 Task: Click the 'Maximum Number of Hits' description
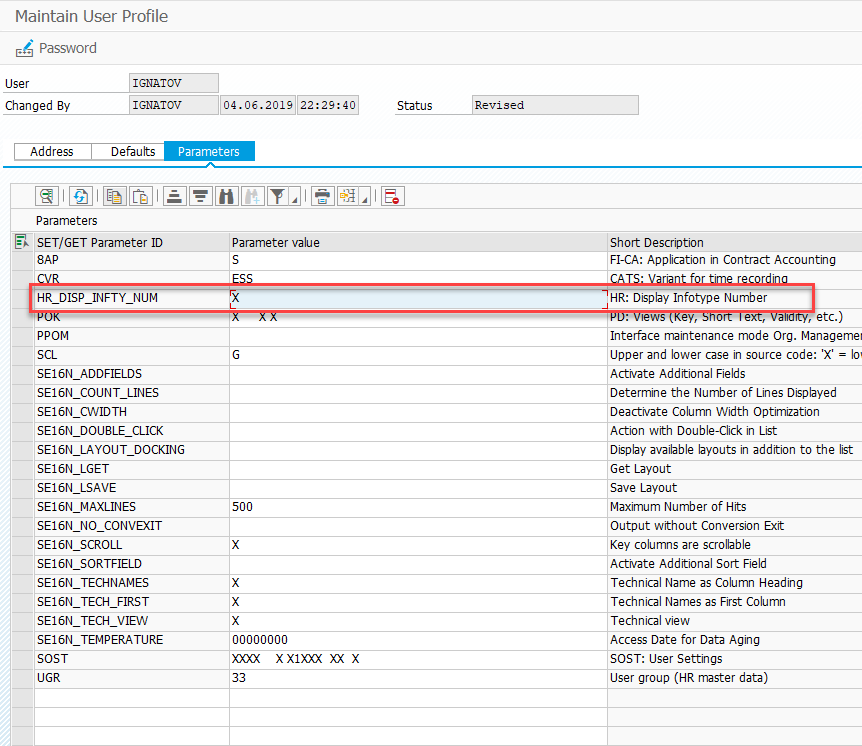[678, 507]
